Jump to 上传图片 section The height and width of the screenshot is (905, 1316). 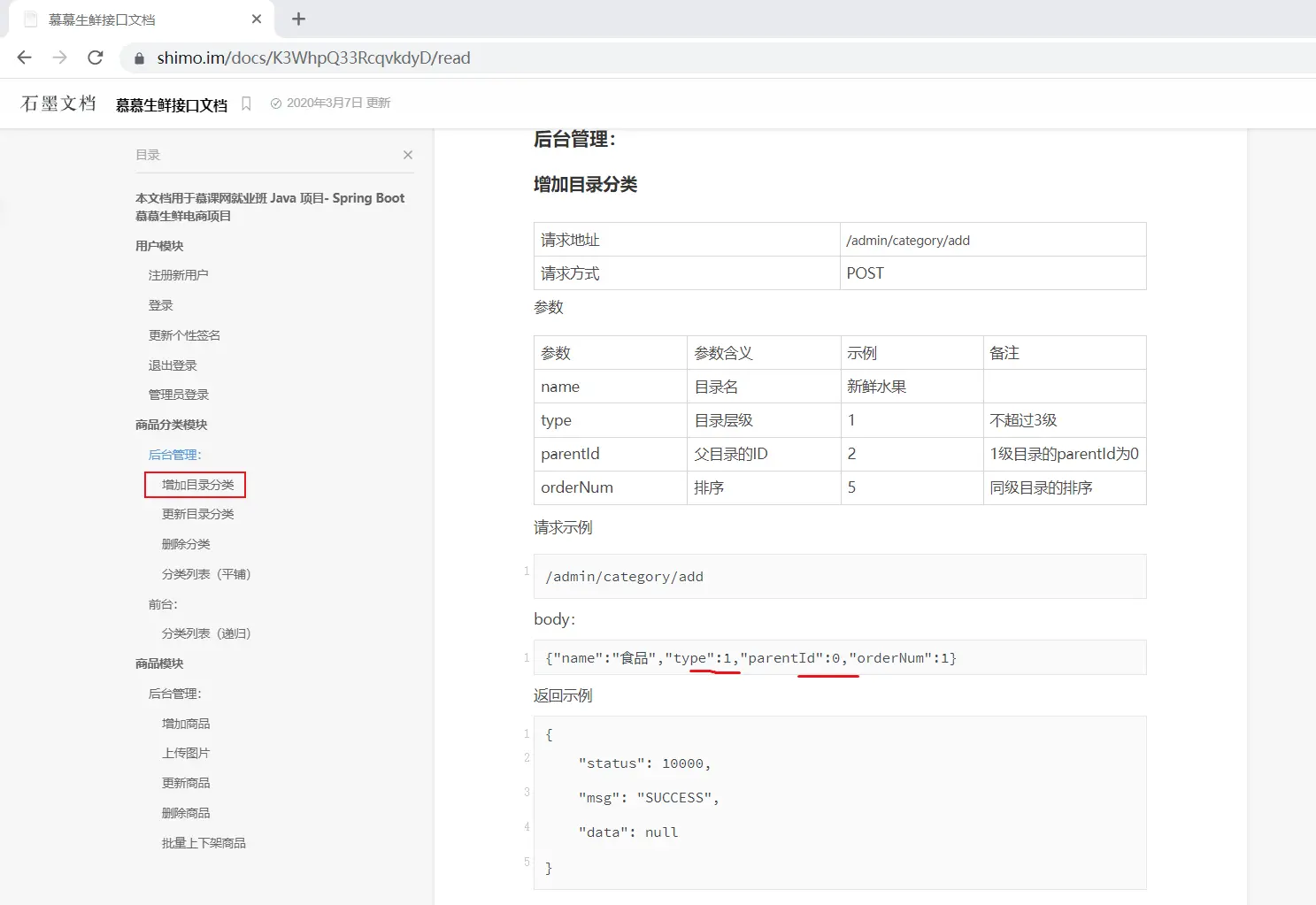click(x=186, y=753)
